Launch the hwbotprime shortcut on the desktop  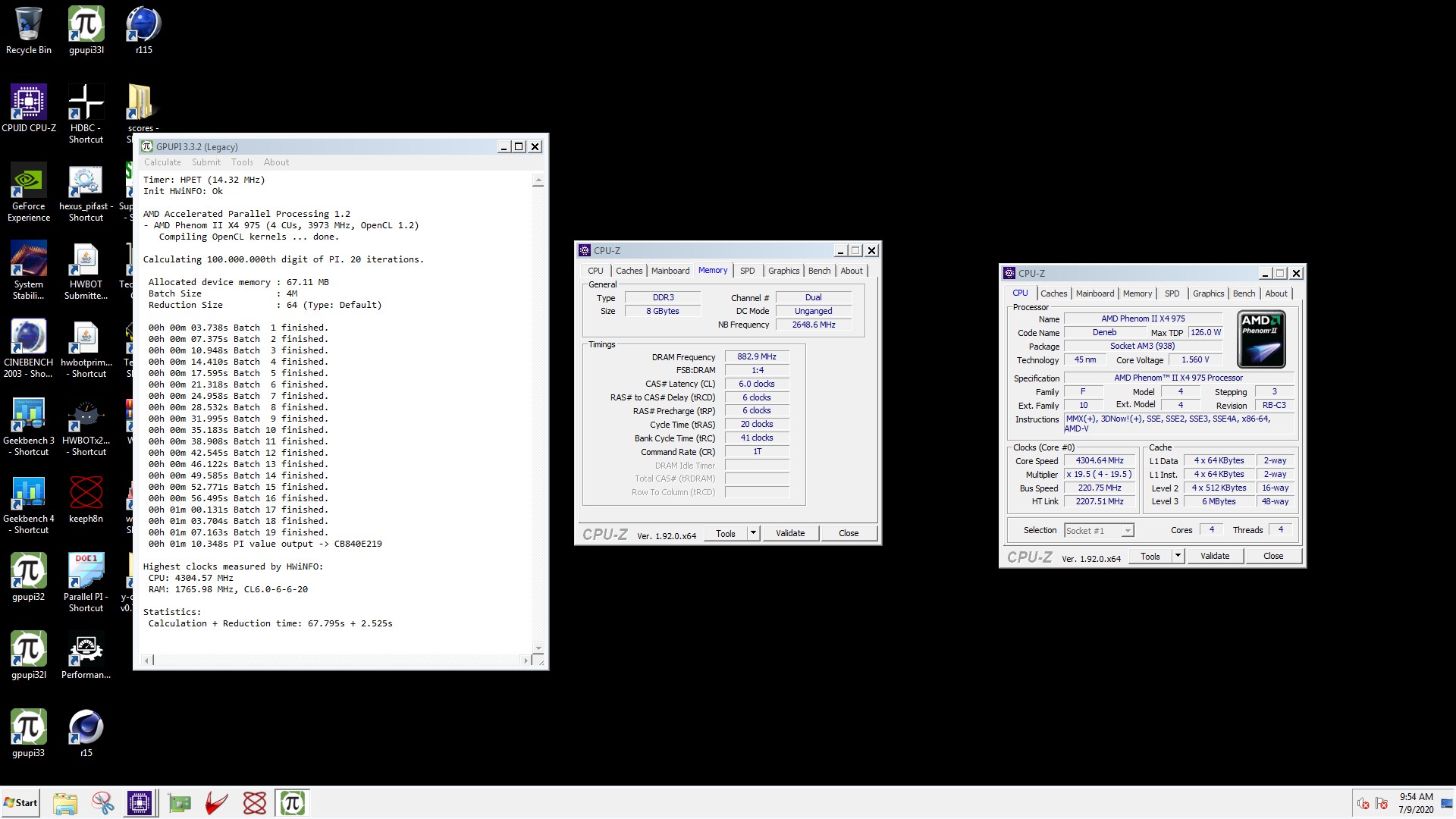click(x=86, y=348)
